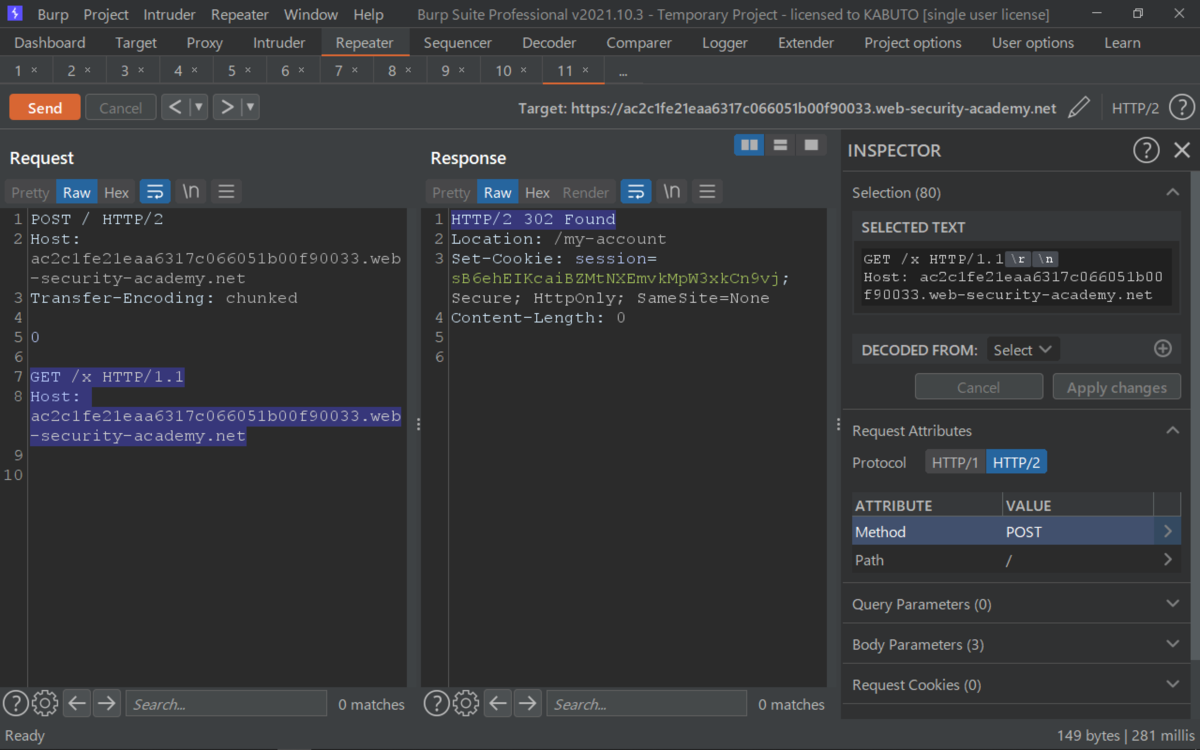Viewport: 1200px width, 750px height.
Task: Open the Intruder tab
Action: point(279,43)
